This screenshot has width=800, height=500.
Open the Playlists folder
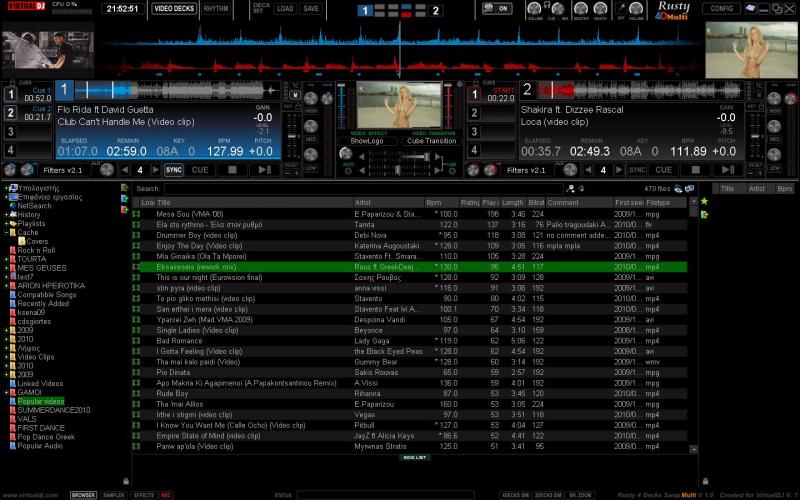point(31,223)
